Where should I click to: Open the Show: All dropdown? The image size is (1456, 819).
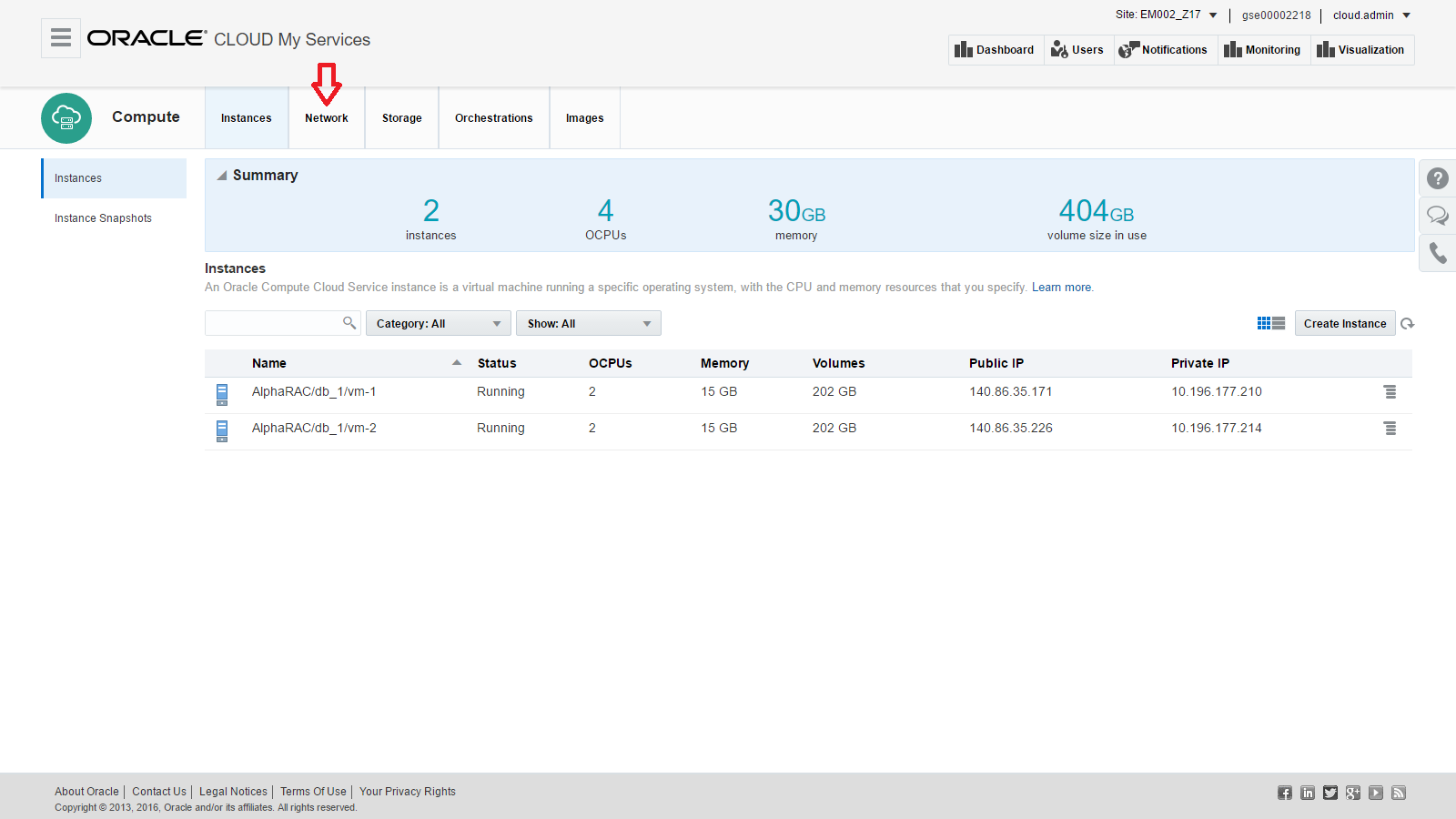point(589,323)
